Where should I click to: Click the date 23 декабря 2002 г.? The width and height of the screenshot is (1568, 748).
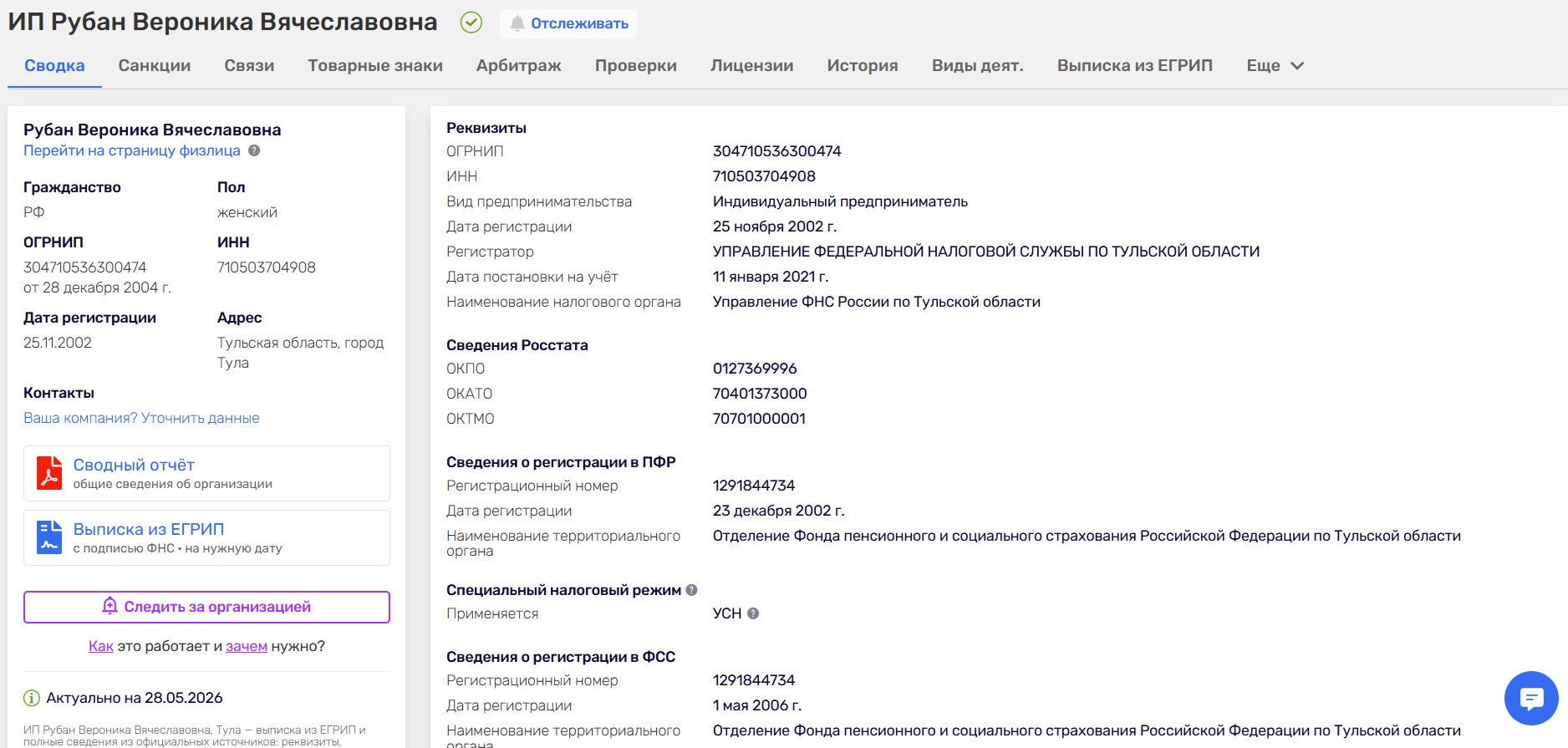[x=779, y=511]
